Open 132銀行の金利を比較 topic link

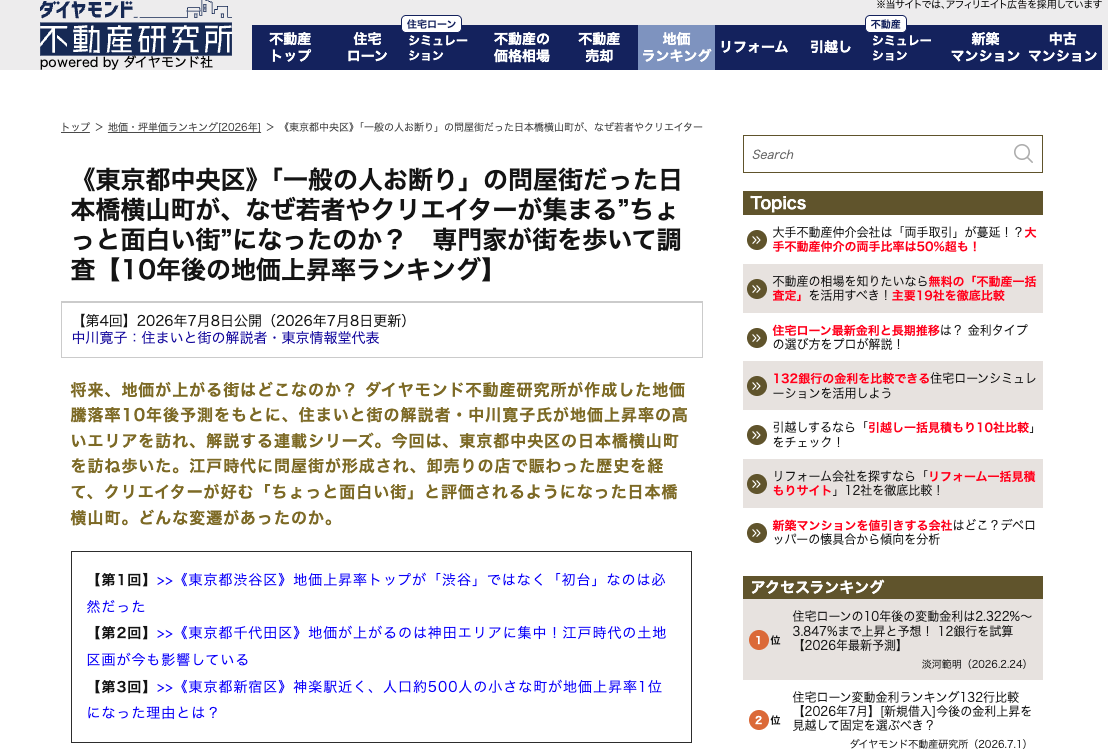pyautogui.click(x=904, y=386)
